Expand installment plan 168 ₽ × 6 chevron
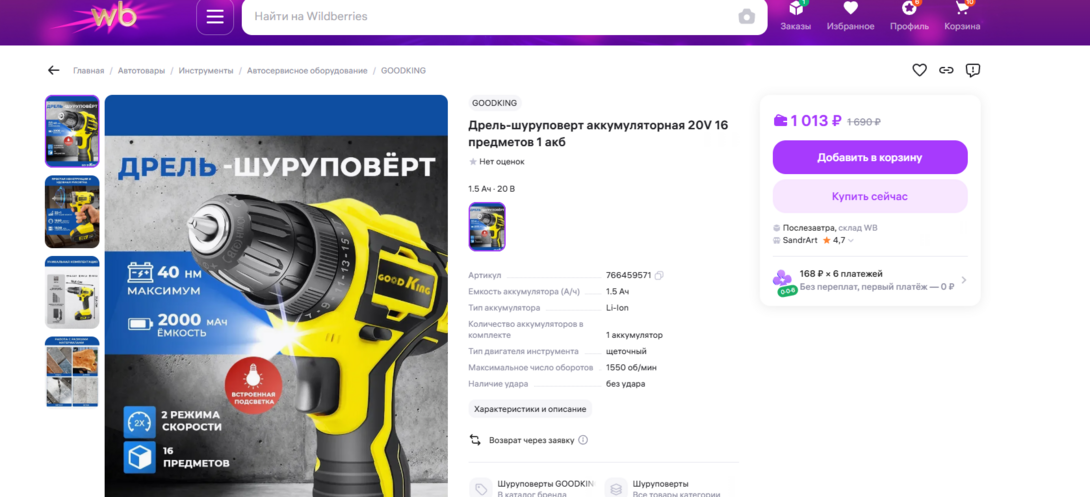 (963, 280)
